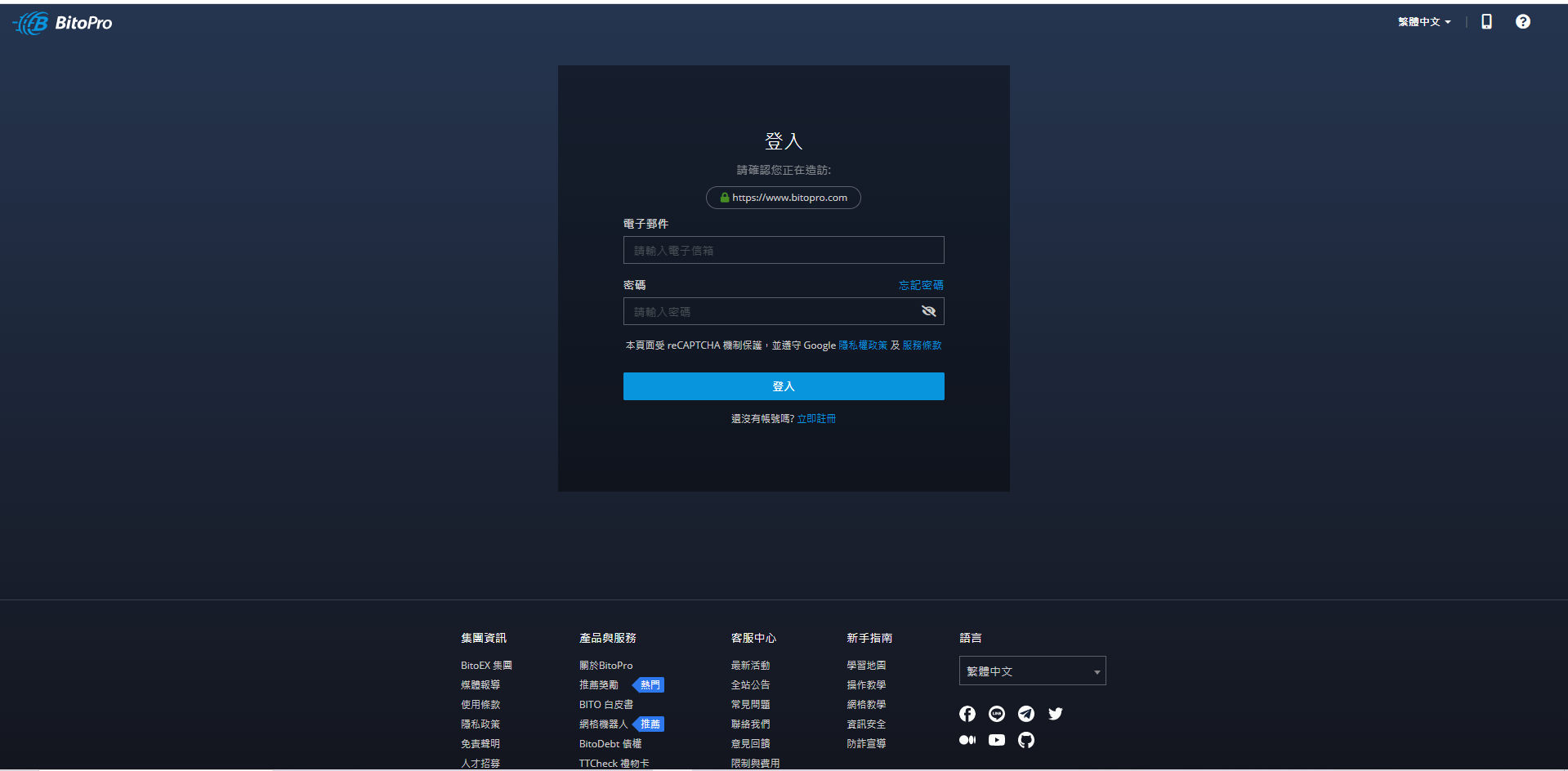Open the GitHub icon in footer
The image size is (1568, 771).
1026,740
